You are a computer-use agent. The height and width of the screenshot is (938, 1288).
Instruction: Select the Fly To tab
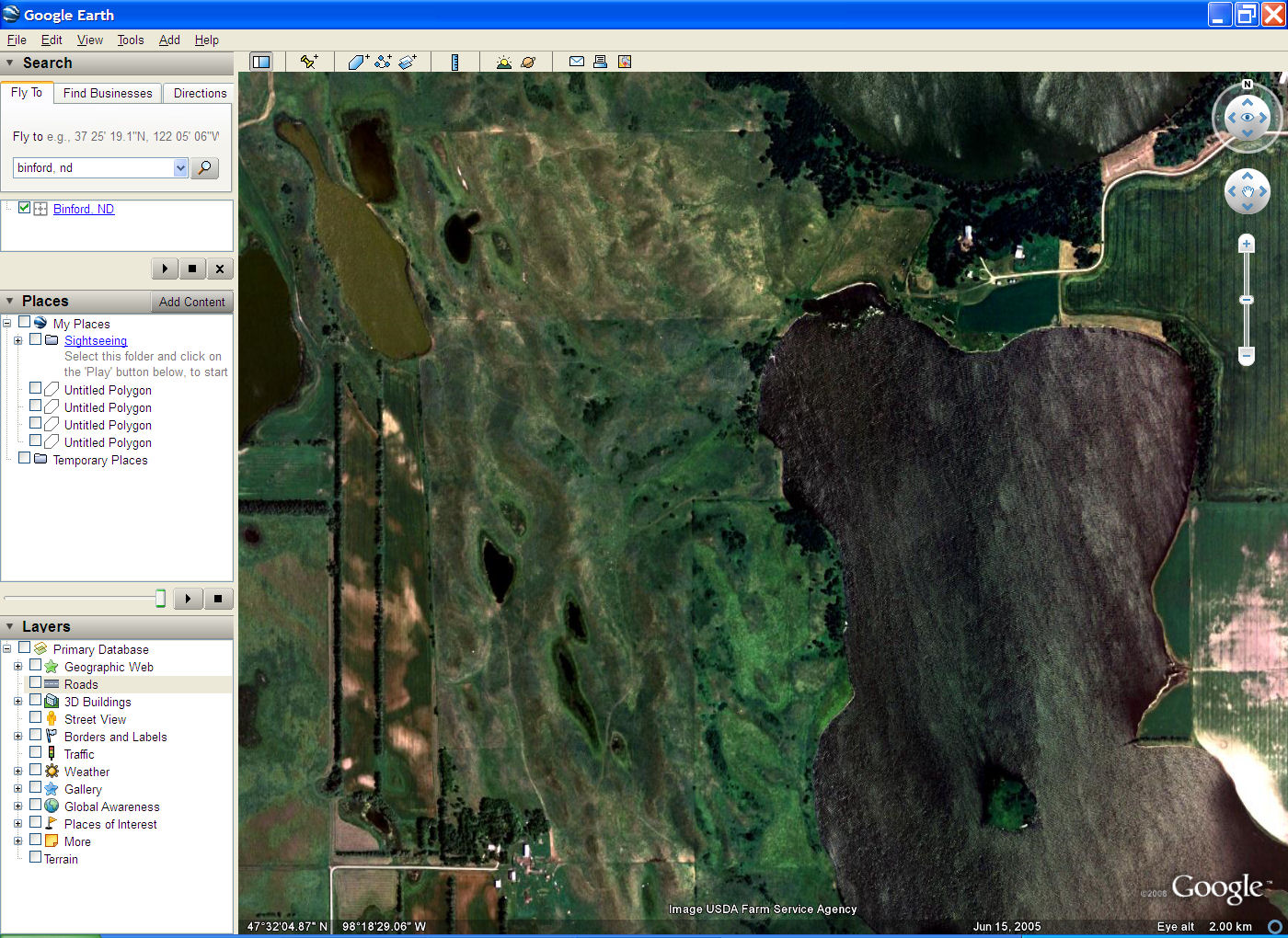27,92
